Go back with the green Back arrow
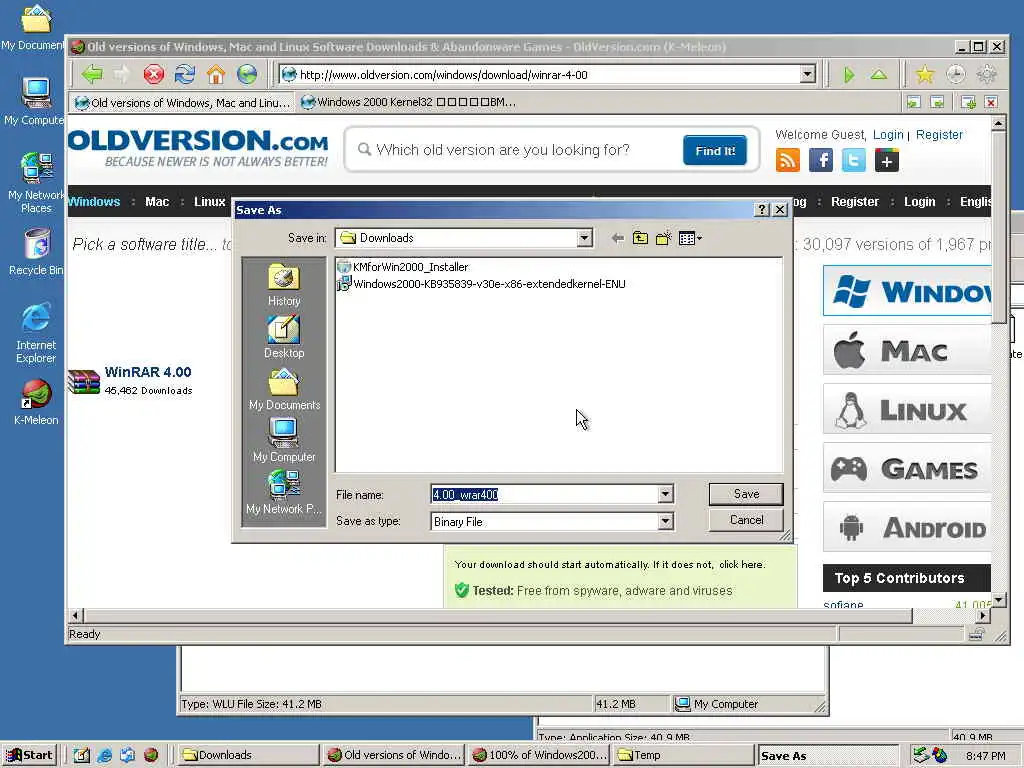1024x768 pixels. point(92,74)
